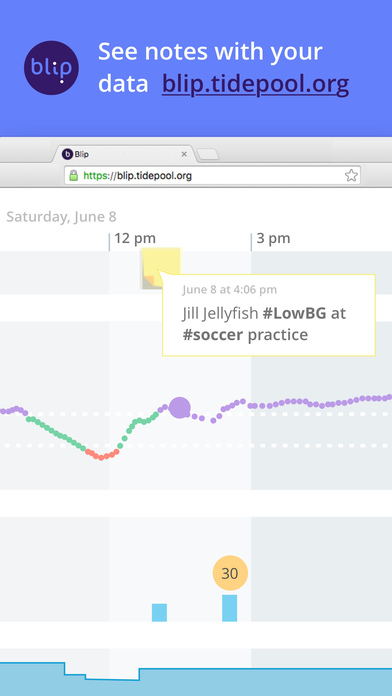Bookmark page with the star icon
The height and width of the screenshot is (696, 392).
351,175
